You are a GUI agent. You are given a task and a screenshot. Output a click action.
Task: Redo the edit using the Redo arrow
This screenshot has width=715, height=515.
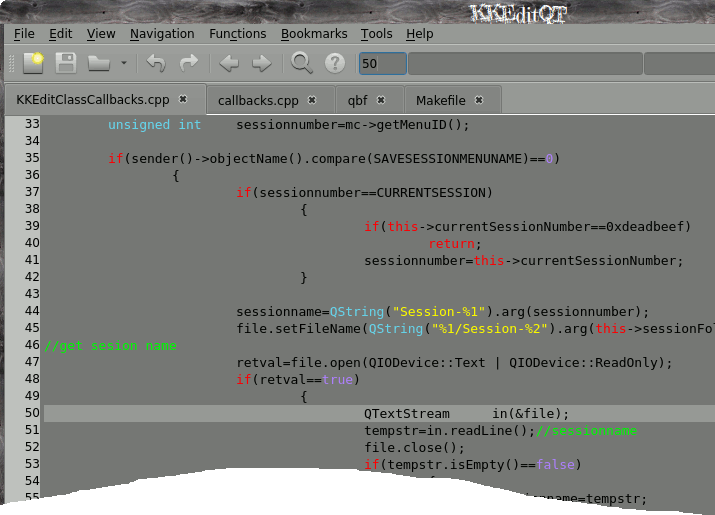point(188,63)
